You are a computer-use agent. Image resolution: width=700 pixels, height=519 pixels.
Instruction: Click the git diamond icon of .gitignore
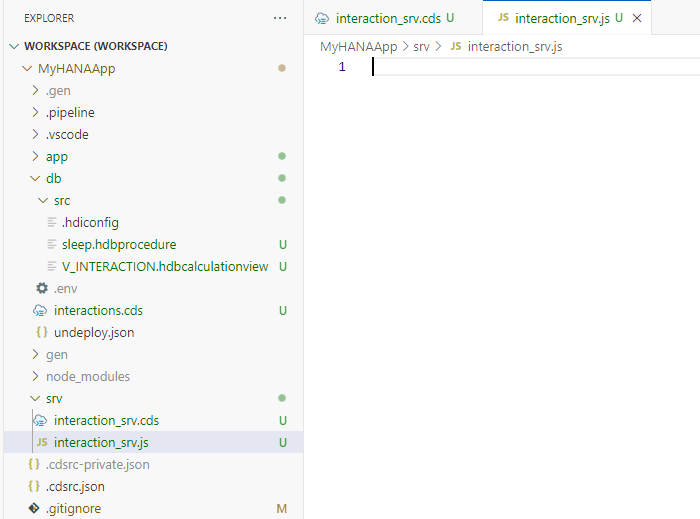(34, 508)
